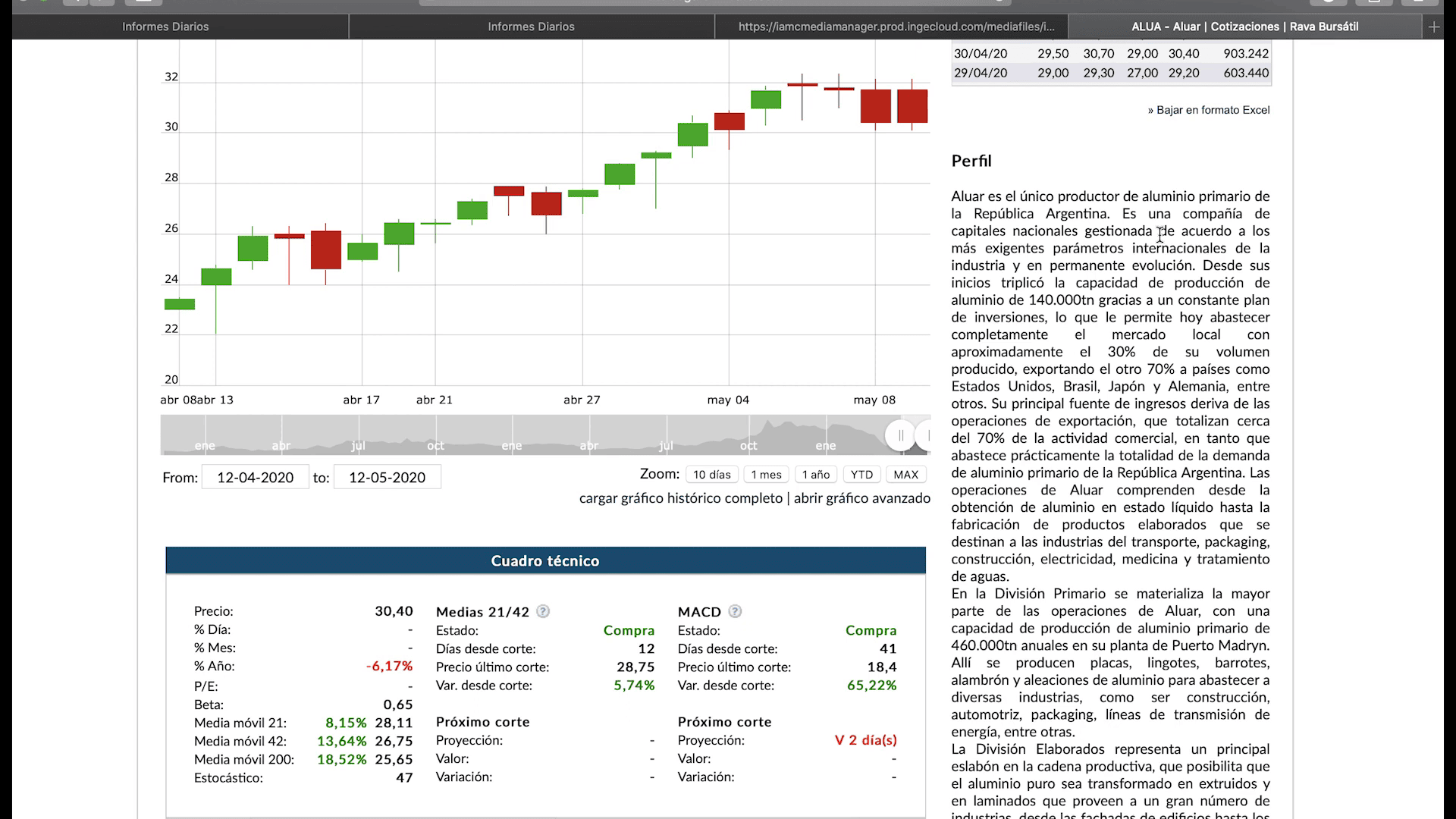Set chart zoom to 1 mes
1456x819 pixels.
click(x=766, y=475)
